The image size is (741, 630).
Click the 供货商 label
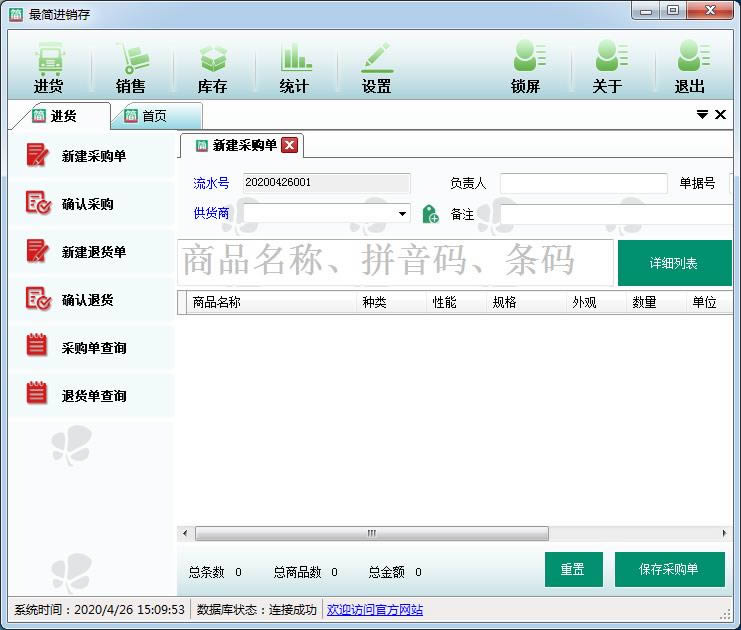211,213
